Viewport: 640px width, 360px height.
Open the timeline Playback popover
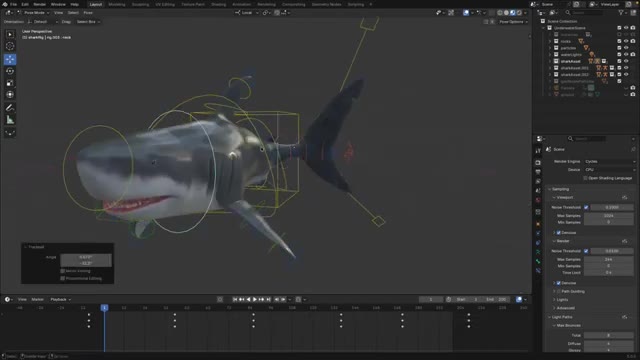[60, 300]
